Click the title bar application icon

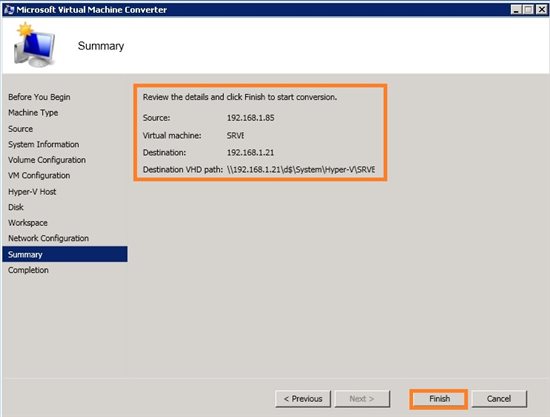(9, 9)
